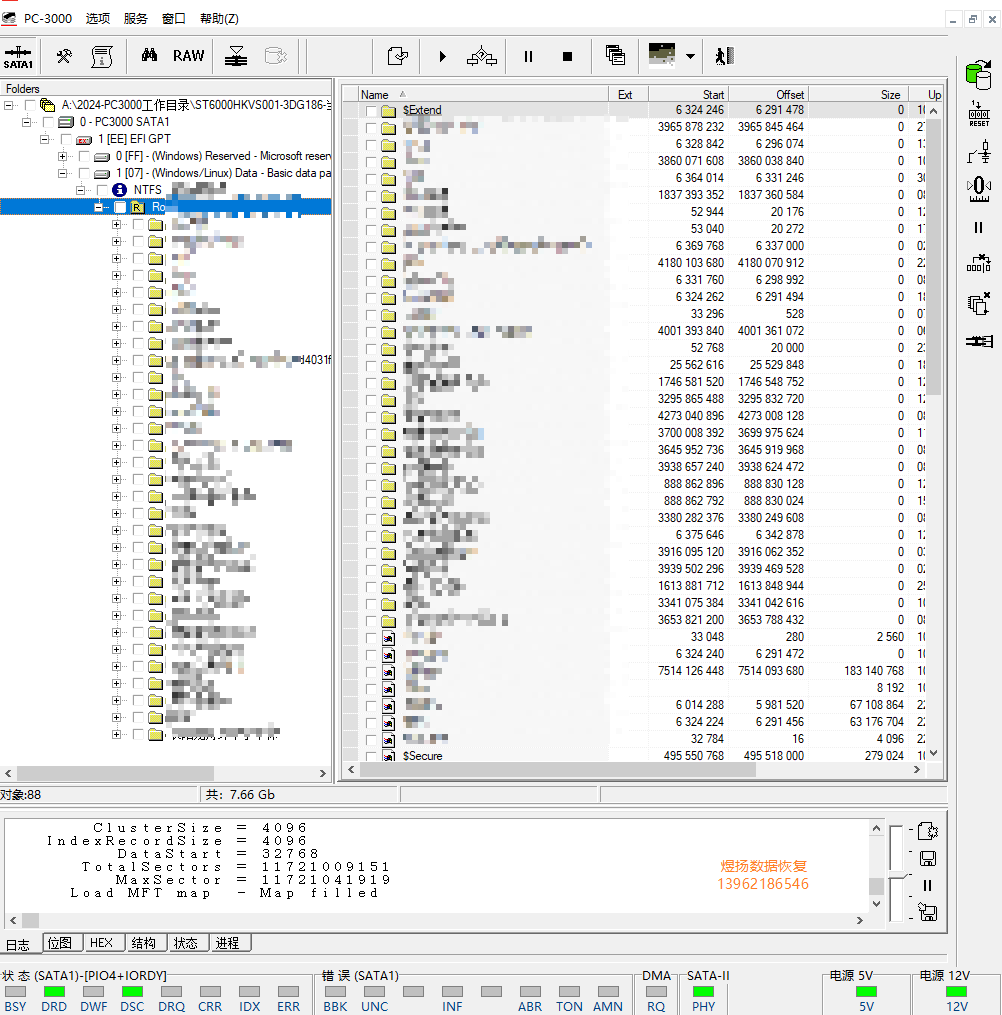Image resolution: width=1002 pixels, height=1015 pixels.
Task: Collapse the 1 [EE] EFI GPT node
Action: [x=44, y=139]
